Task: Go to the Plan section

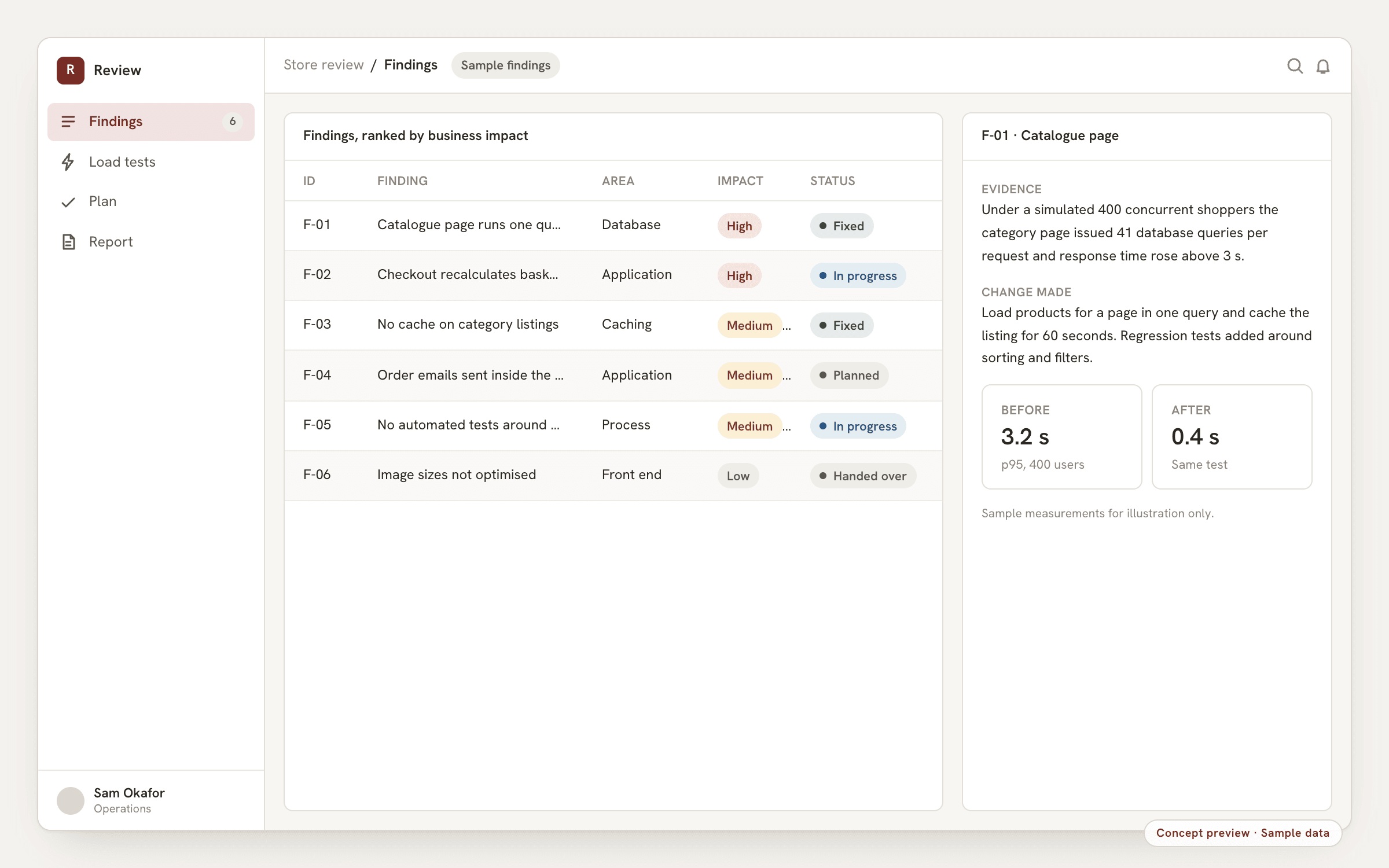Action: pos(150,201)
